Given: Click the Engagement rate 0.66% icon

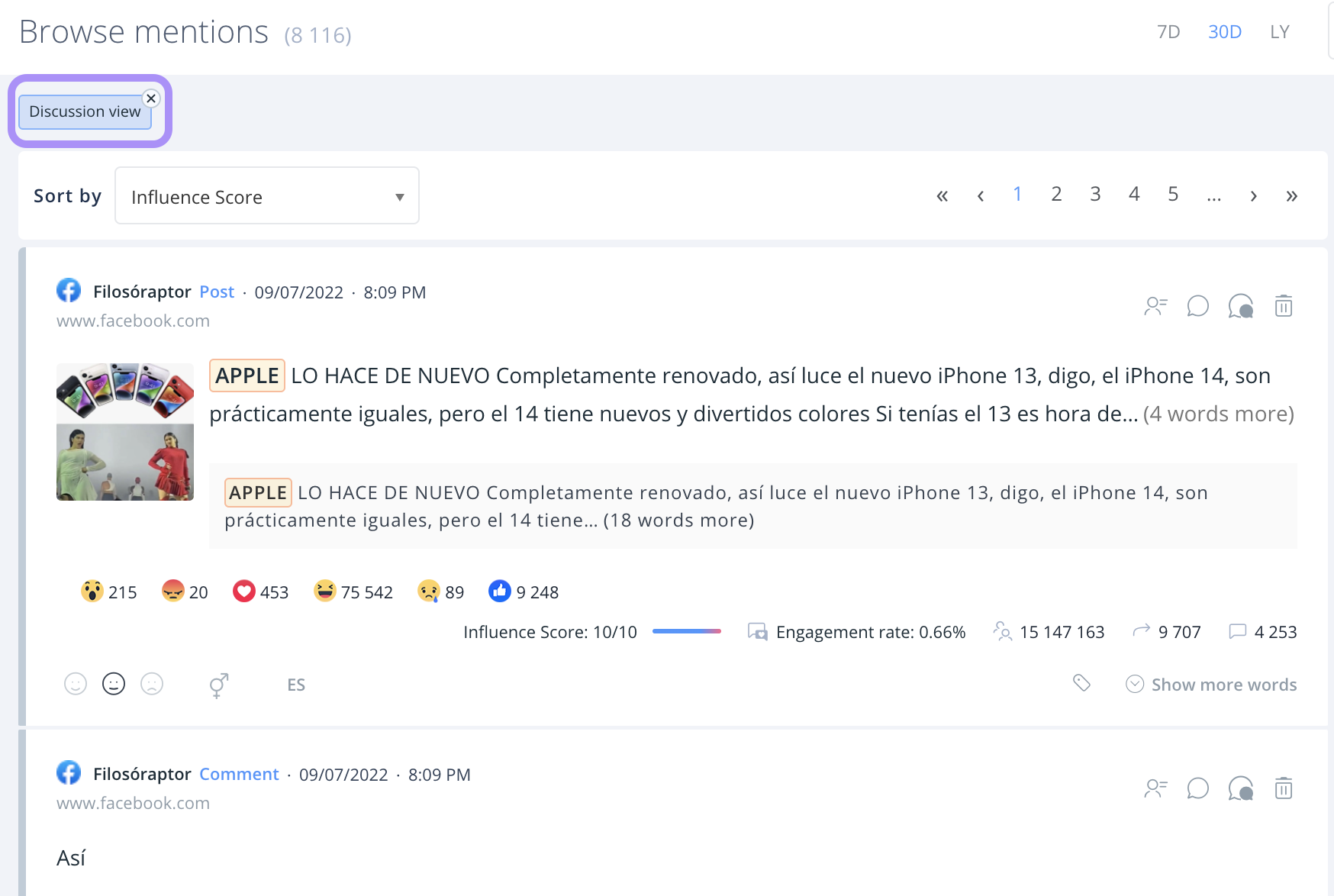Looking at the screenshot, I should (x=757, y=632).
